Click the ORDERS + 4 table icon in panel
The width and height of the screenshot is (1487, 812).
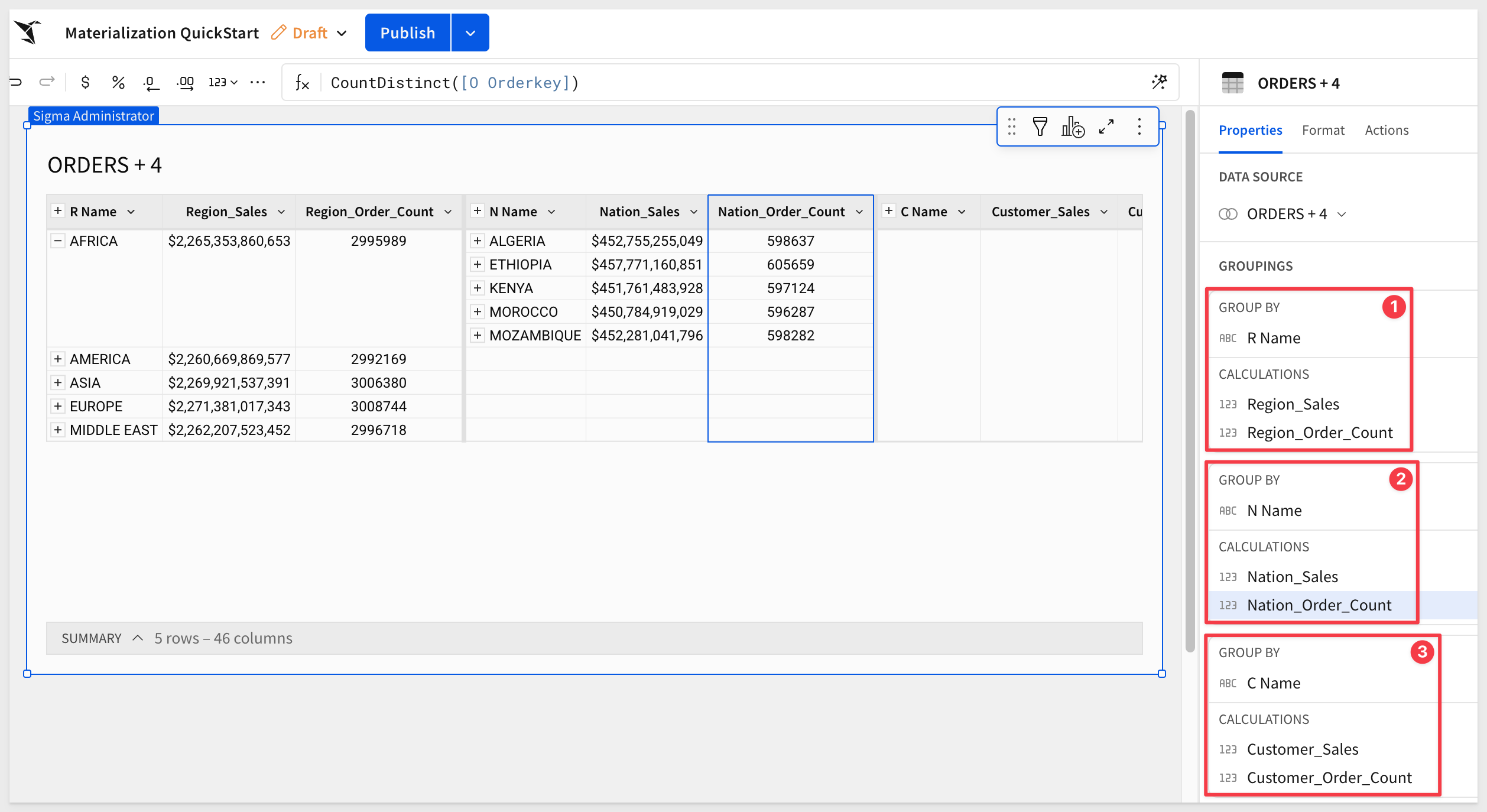pyautogui.click(x=1233, y=83)
